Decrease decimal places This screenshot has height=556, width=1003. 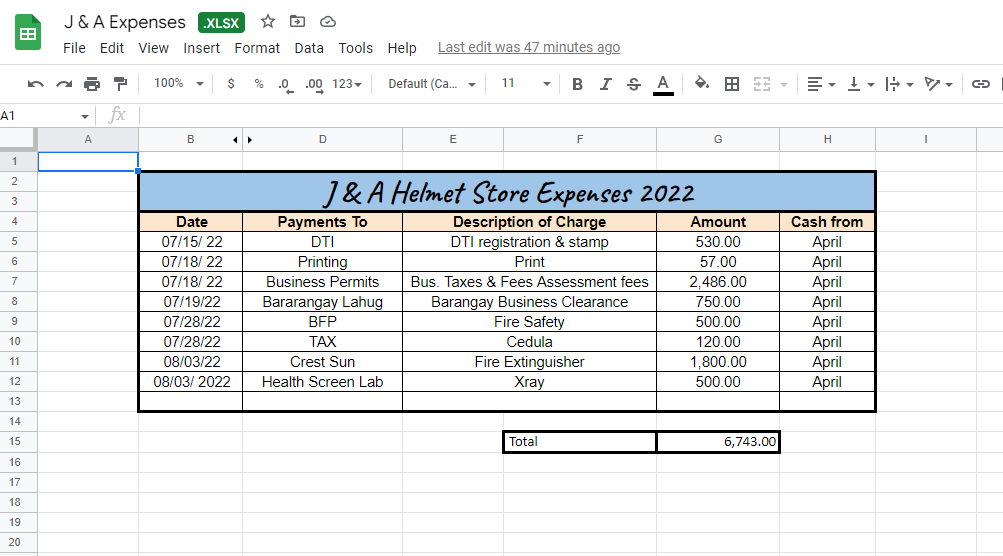(x=285, y=84)
